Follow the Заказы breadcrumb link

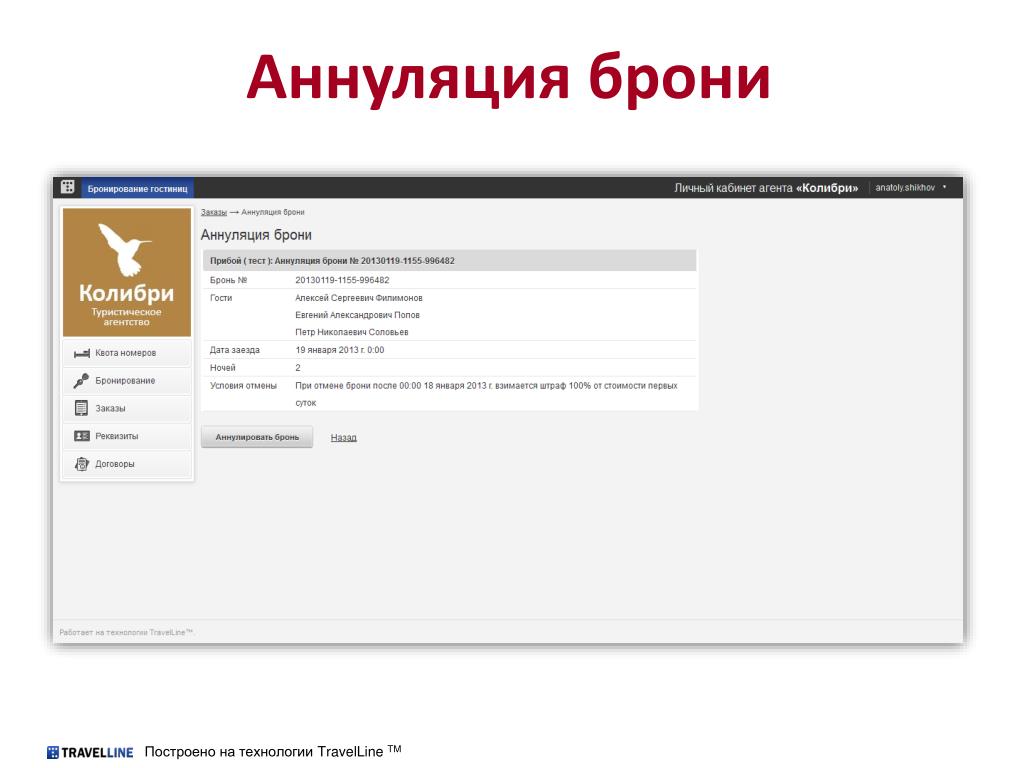[x=214, y=212]
